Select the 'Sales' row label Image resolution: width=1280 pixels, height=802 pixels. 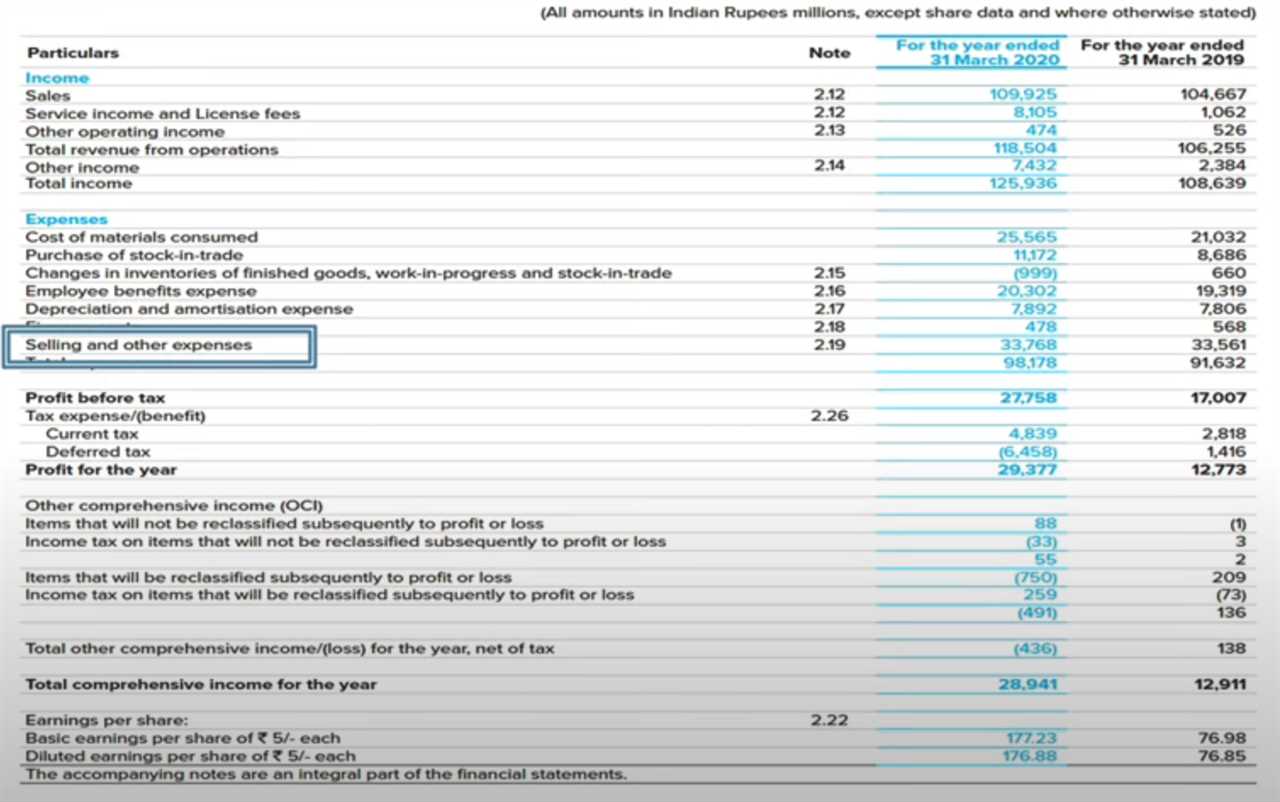click(48, 96)
